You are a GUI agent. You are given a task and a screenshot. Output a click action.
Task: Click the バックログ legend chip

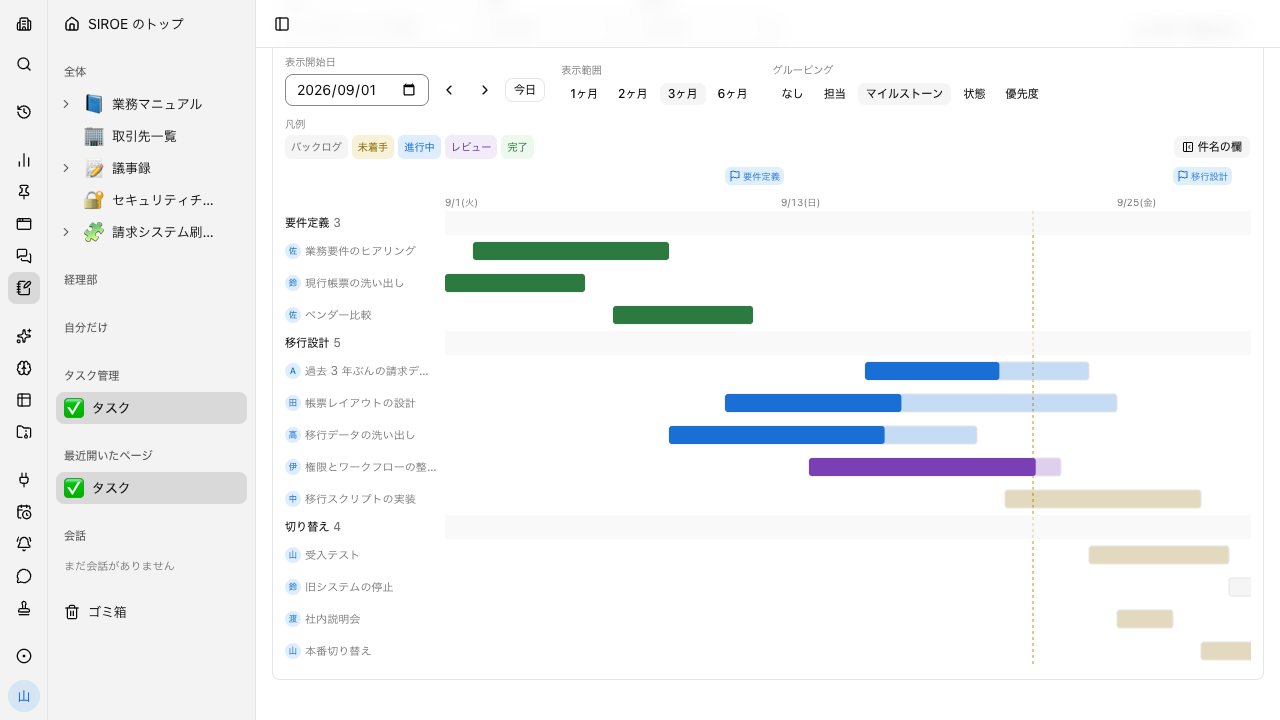click(x=316, y=147)
